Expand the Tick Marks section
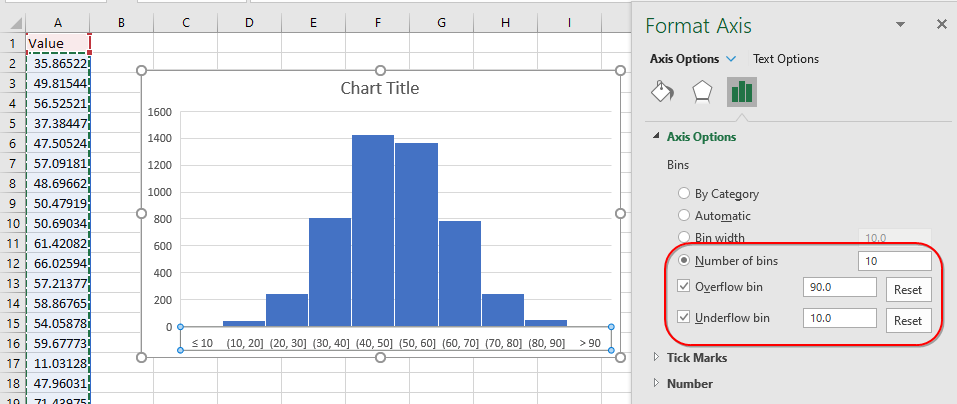The image size is (957, 404). click(657, 357)
